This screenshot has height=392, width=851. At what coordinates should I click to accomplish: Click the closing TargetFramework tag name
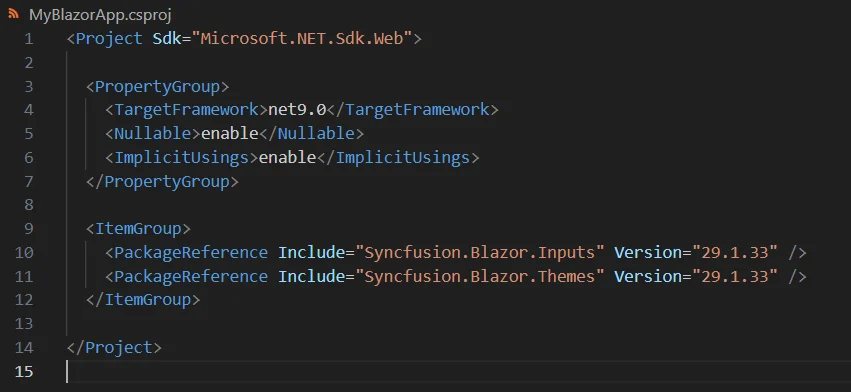pos(417,110)
